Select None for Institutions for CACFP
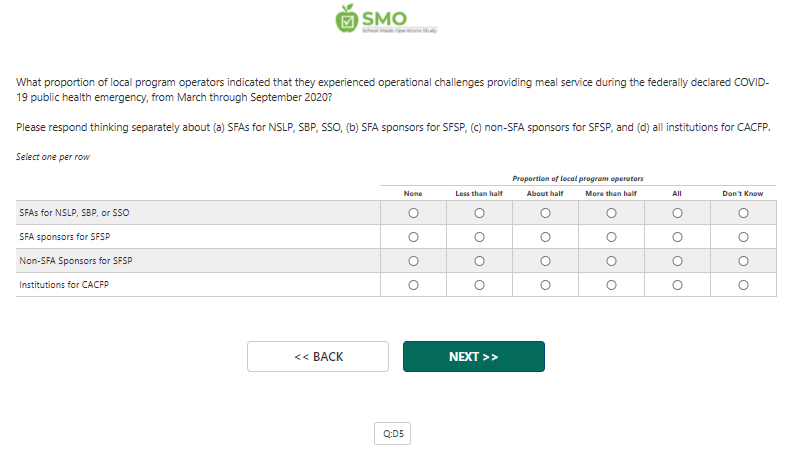792x457 pixels. click(413, 285)
